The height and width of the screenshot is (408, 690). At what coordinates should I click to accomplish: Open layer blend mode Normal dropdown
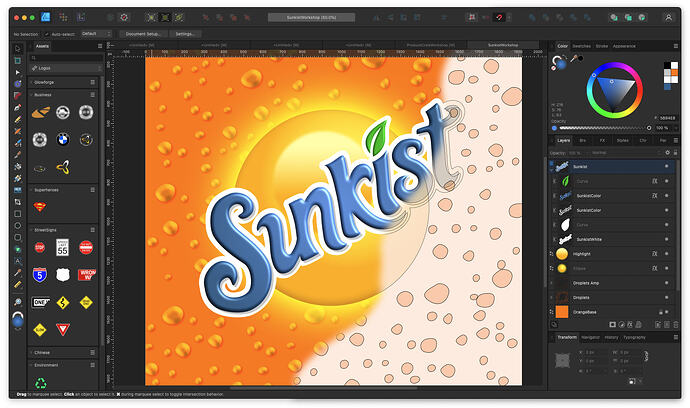point(625,153)
